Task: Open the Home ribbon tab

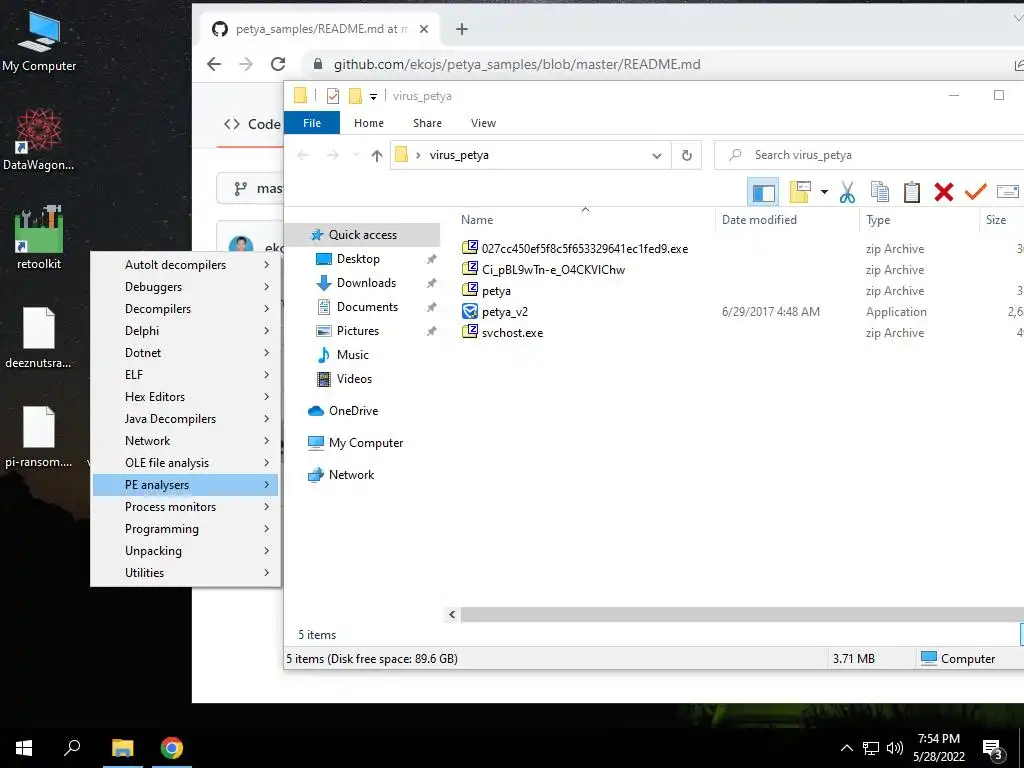Action: click(369, 123)
